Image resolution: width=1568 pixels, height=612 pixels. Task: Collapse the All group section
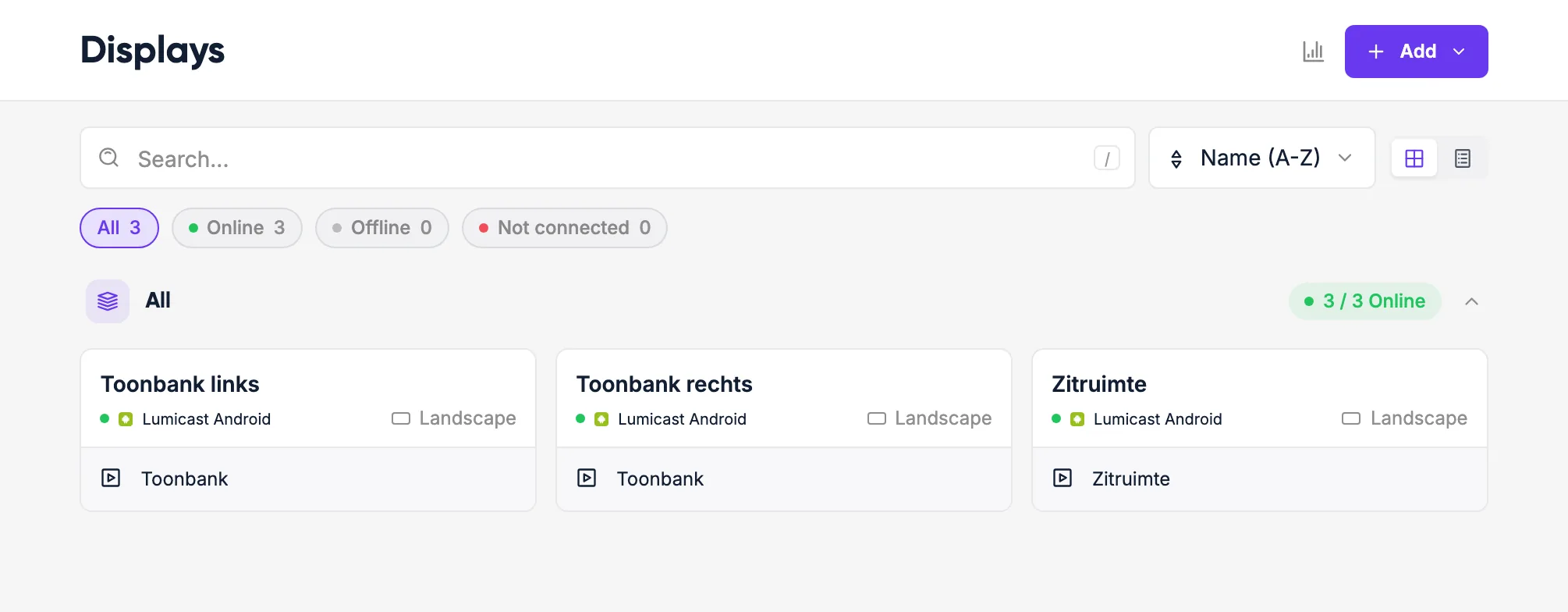click(1471, 301)
